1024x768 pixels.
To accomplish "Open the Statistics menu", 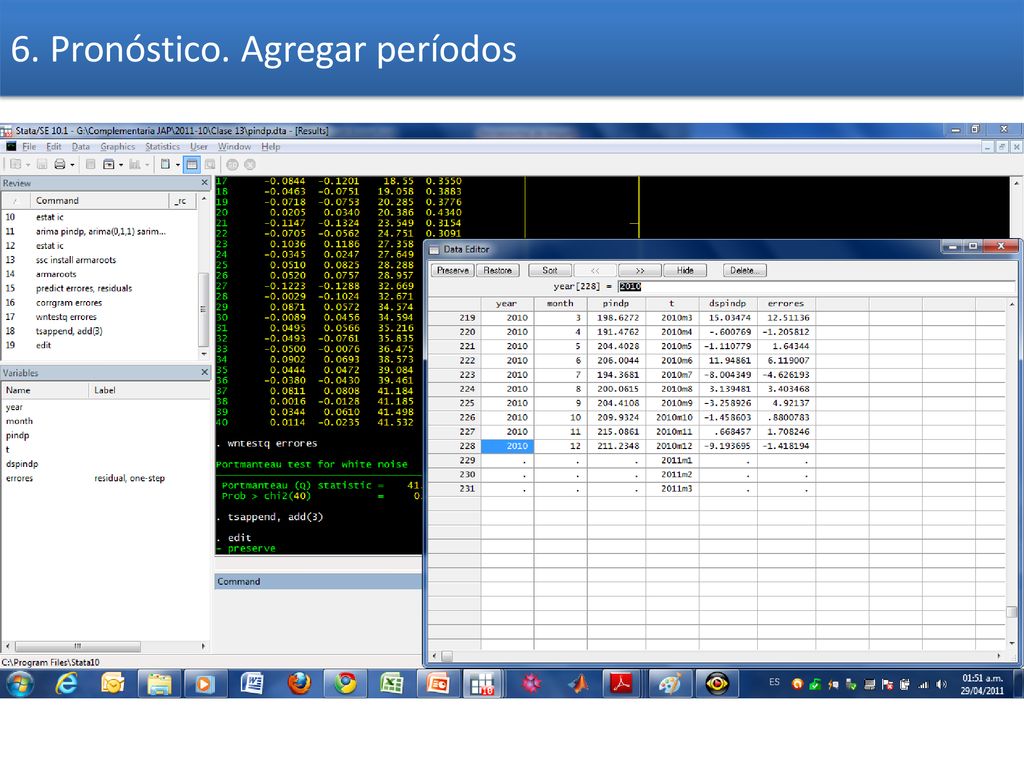I will point(163,147).
